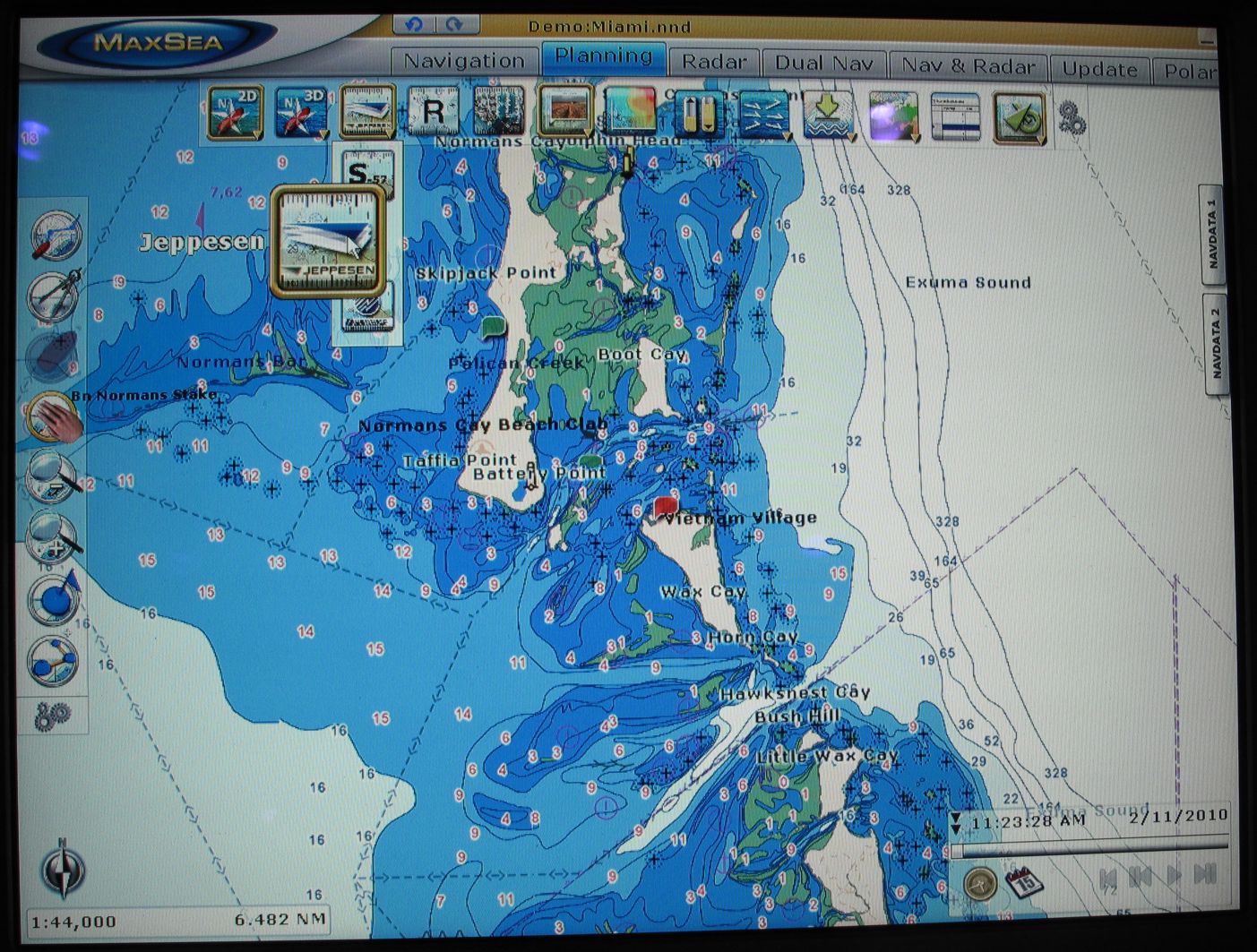
Task: Select the divider/ruler edit tool
Action: click(56, 236)
